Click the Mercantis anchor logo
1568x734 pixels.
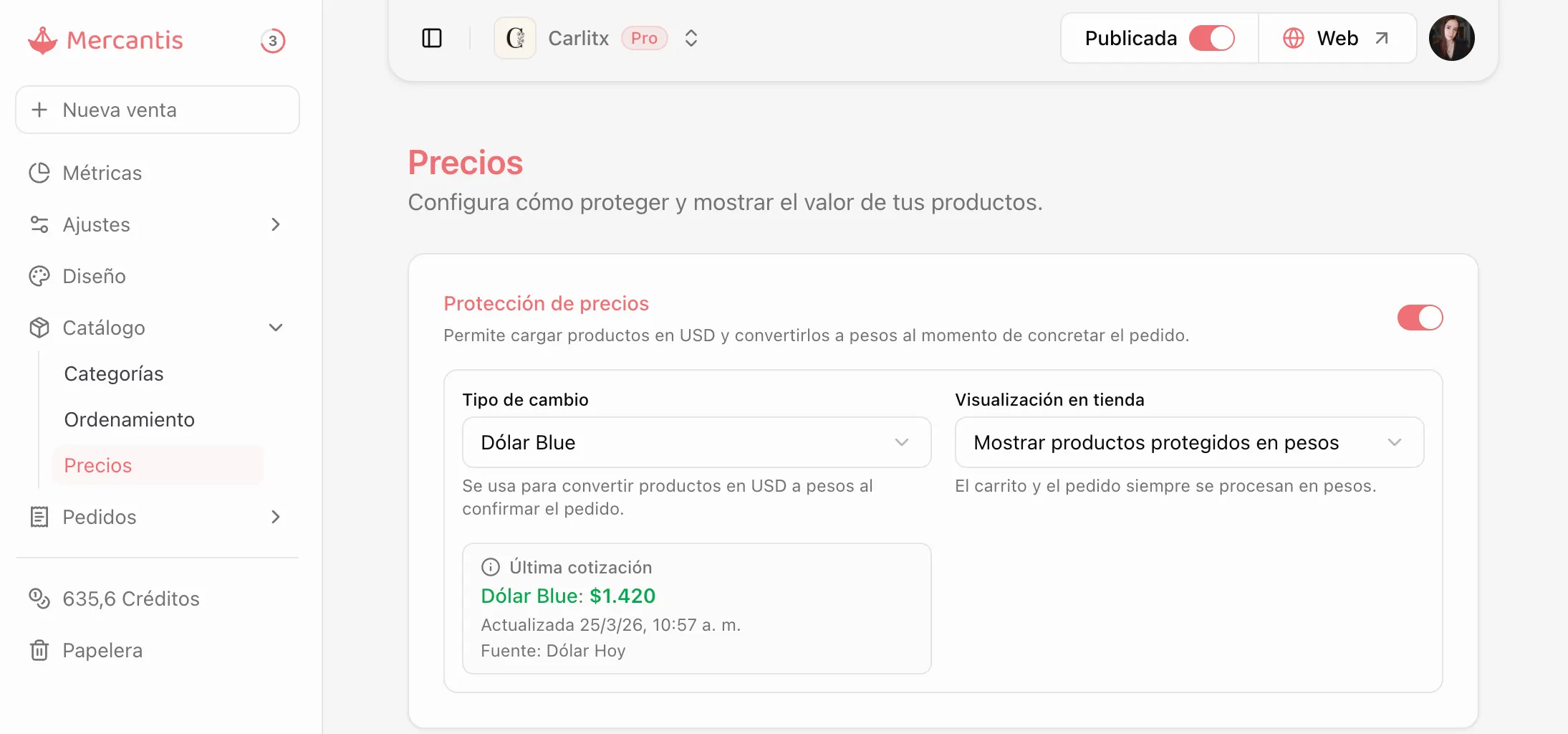pyautogui.click(x=43, y=40)
